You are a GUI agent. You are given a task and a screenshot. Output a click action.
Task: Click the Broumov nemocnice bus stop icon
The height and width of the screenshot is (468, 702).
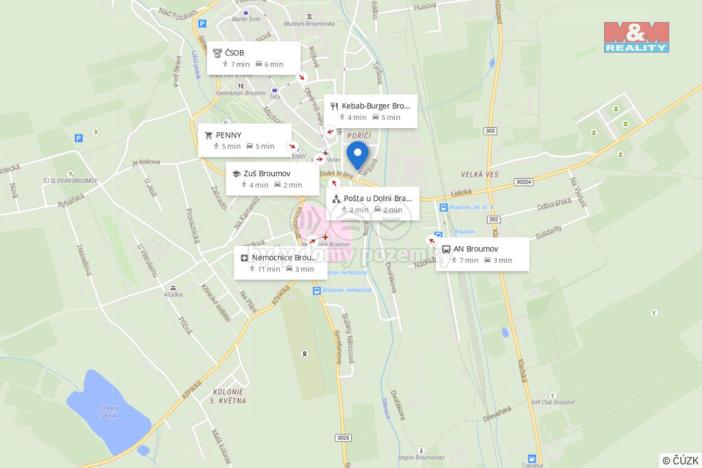click(x=317, y=291)
